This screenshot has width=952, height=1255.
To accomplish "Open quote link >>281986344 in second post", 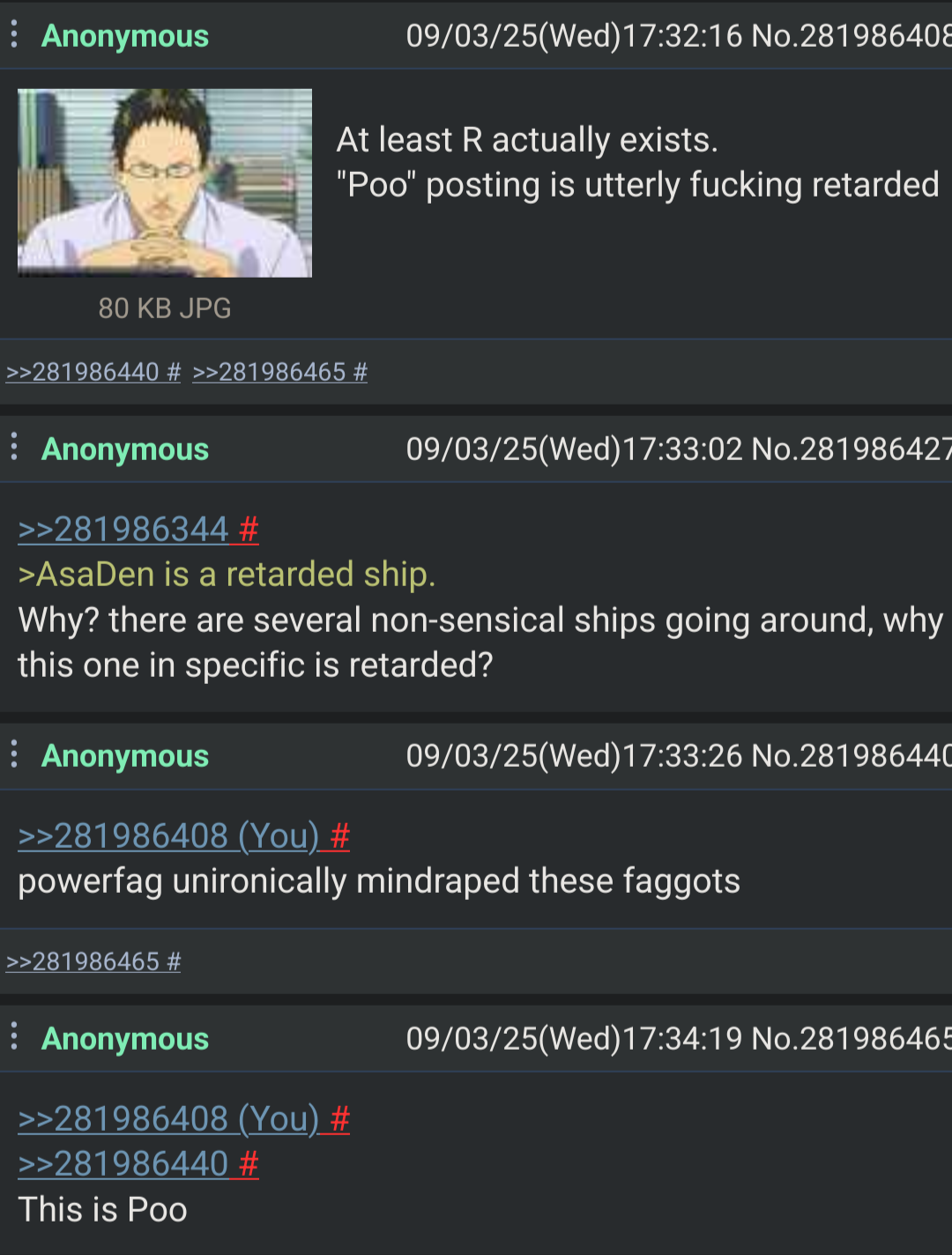I will (x=123, y=529).
